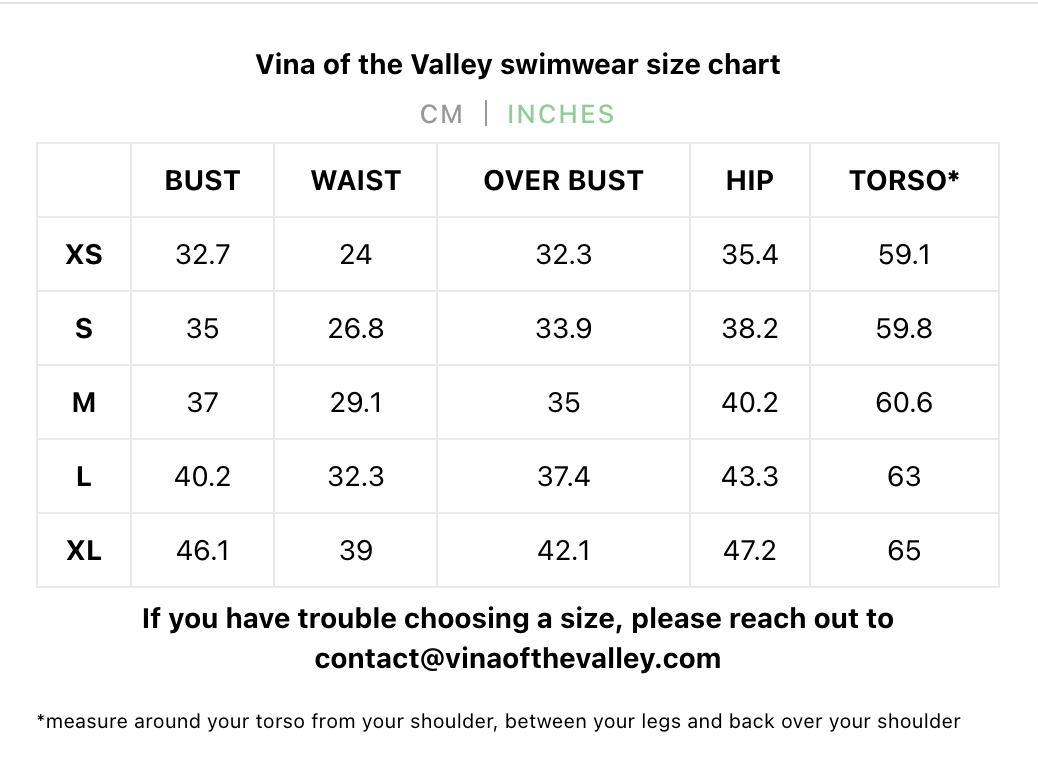Click the M hip value 40.2
Viewport: 1038px width, 766px height.
coord(749,403)
